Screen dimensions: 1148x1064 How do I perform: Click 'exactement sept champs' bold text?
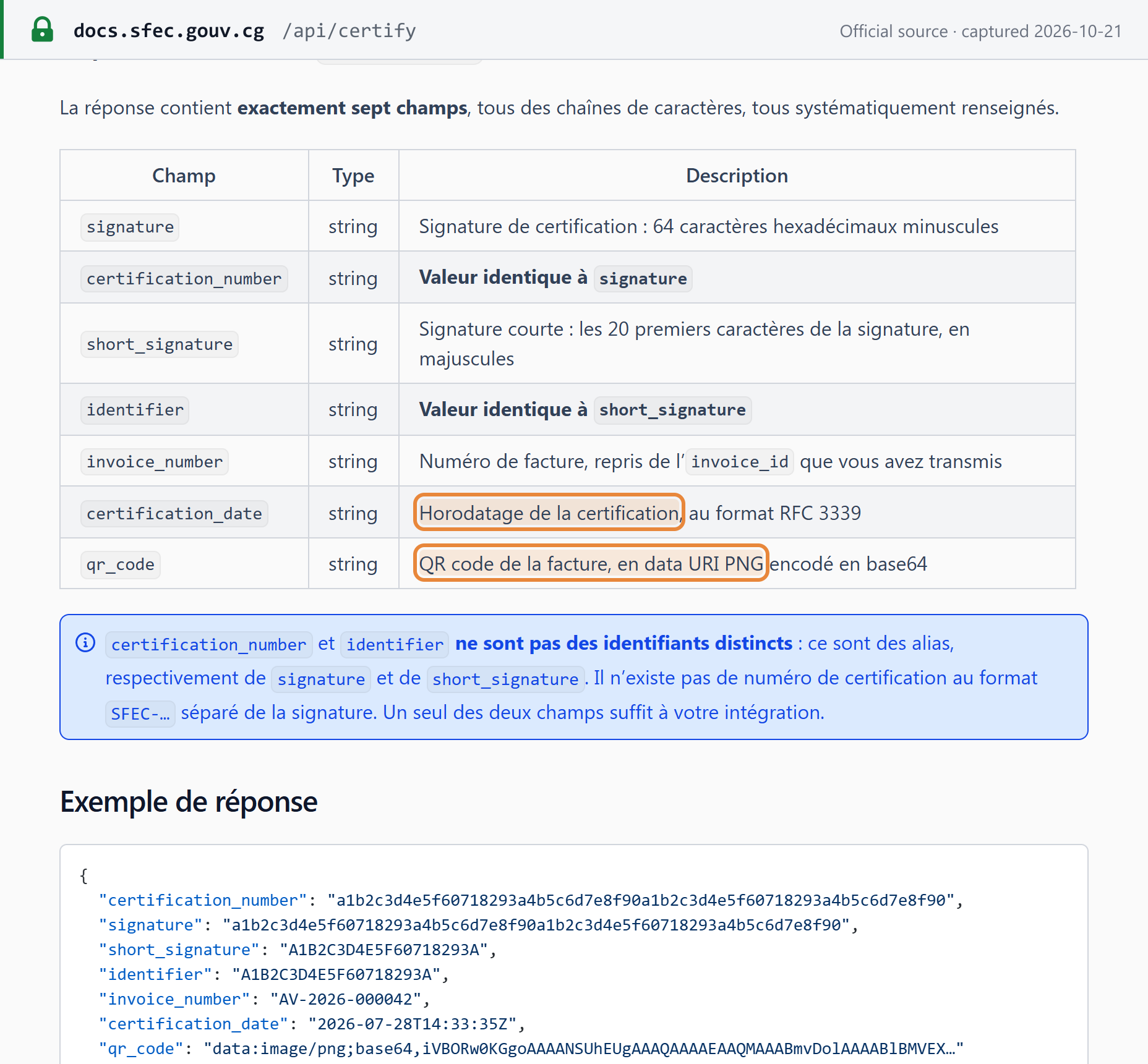pos(352,108)
